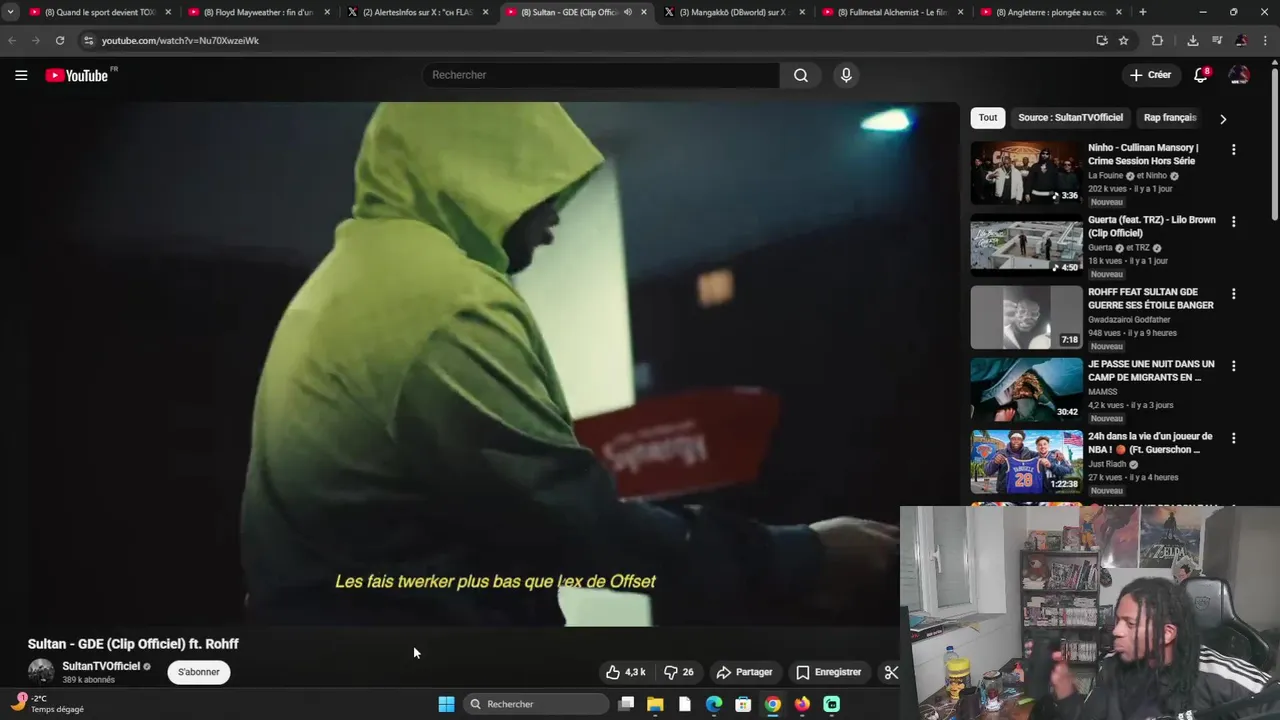Image resolution: width=1280 pixels, height=720 pixels.
Task: Open Guerta Lilo Brown thumbnail
Action: point(1026,245)
